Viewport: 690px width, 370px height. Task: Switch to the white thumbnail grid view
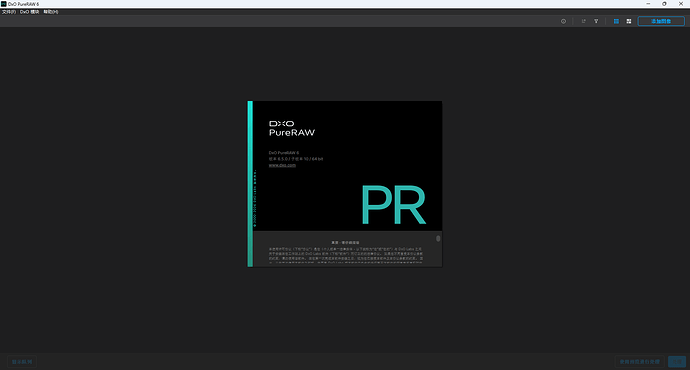629,21
